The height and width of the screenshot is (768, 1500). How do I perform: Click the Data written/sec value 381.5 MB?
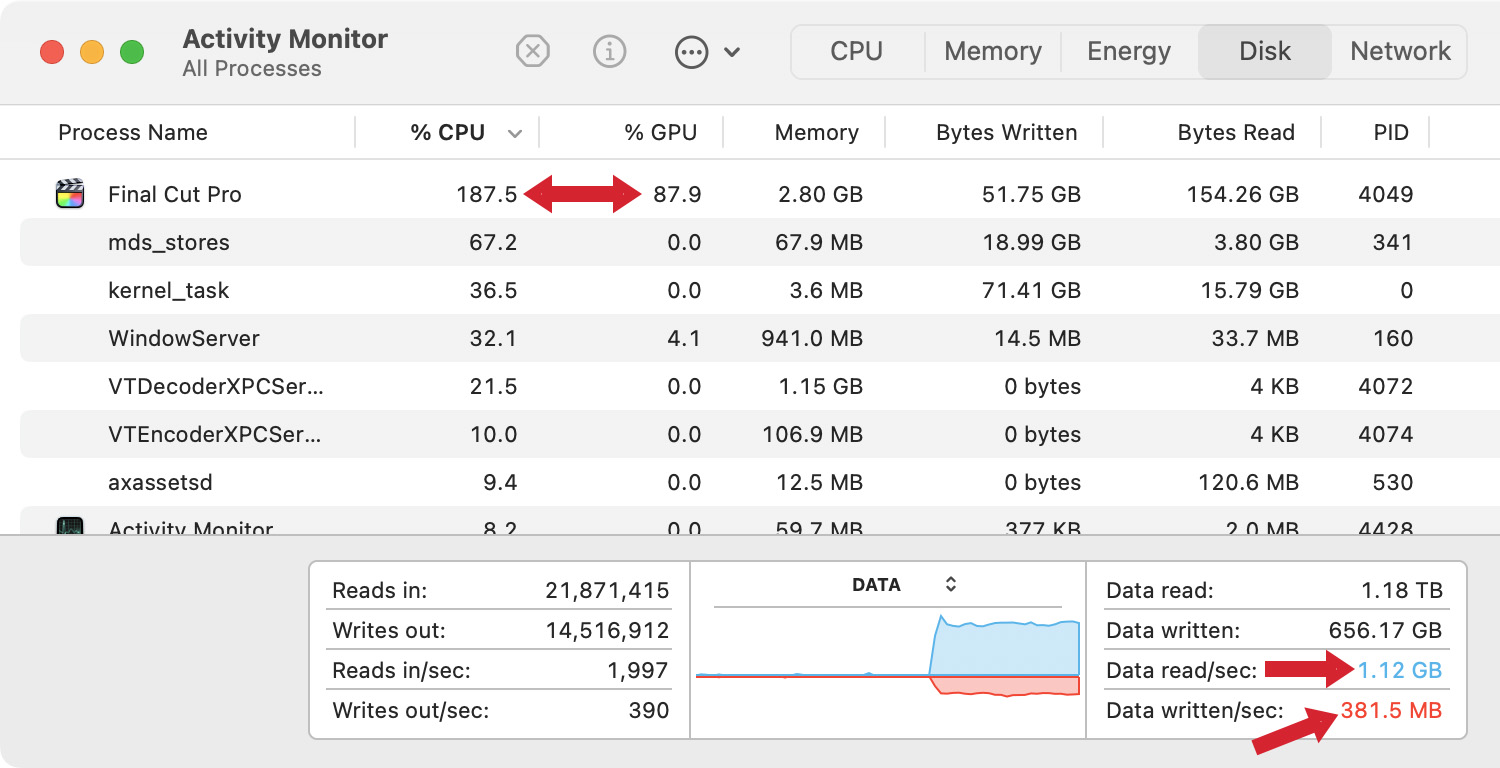click(1392, 711)
